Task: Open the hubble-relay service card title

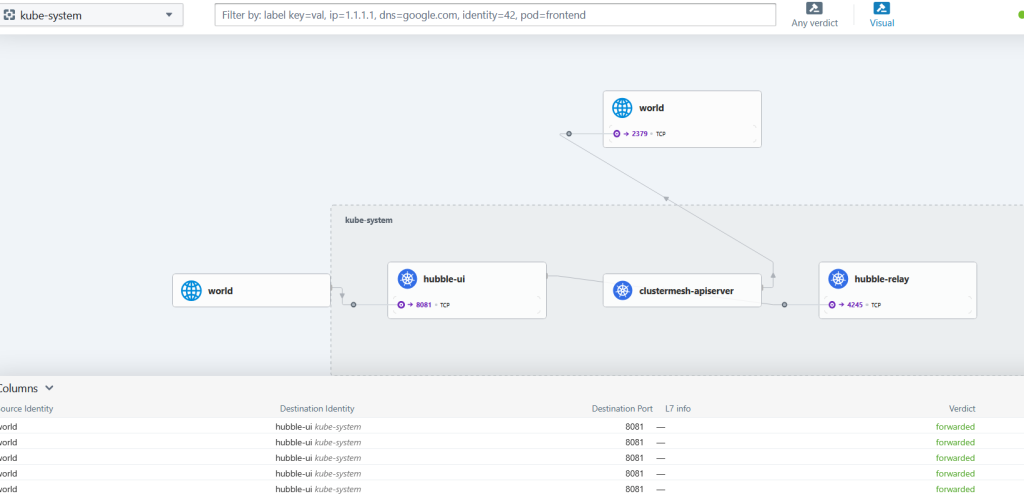Action: click(882, 279)
